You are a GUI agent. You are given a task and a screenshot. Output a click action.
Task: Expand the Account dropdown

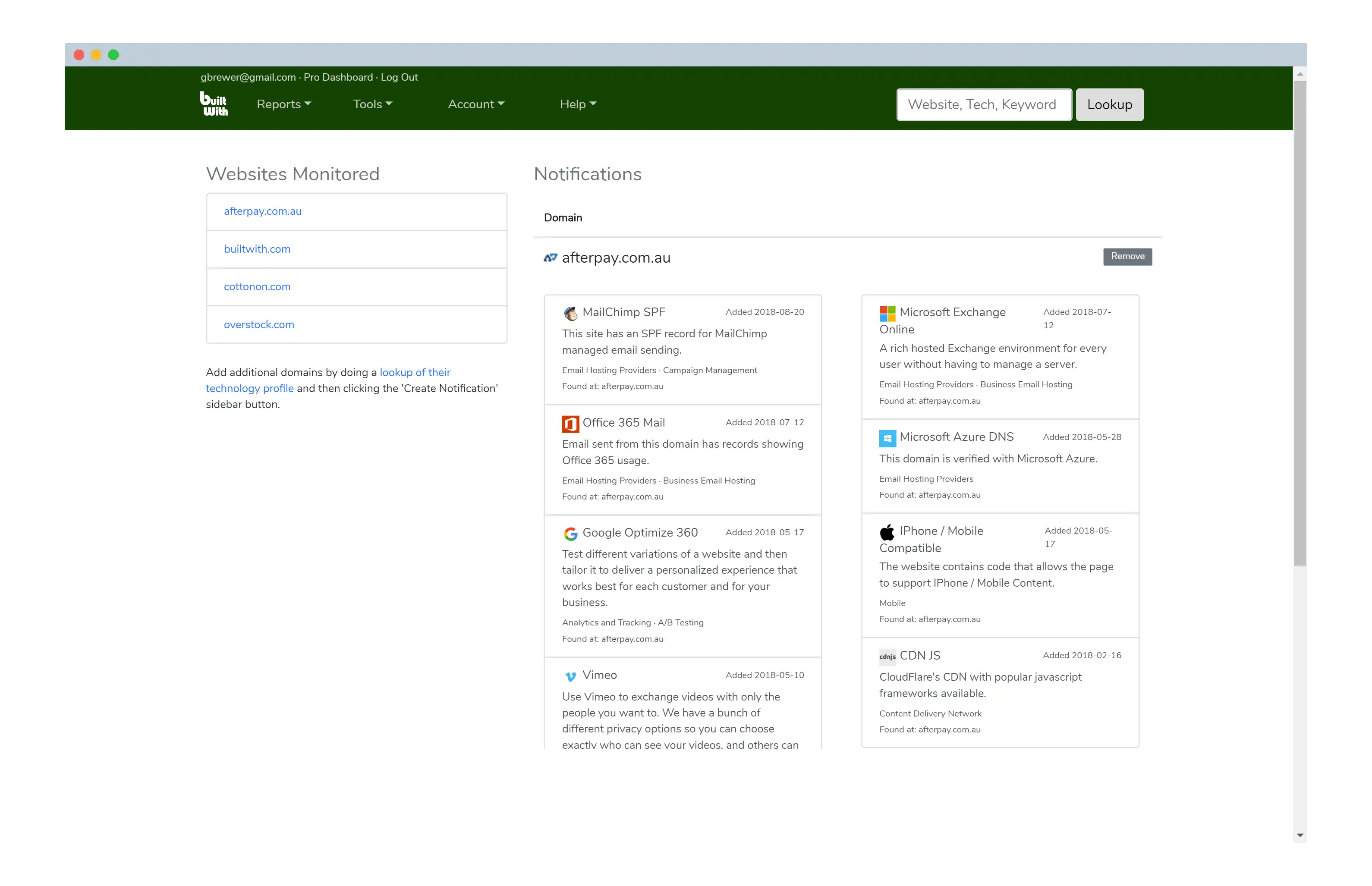[x=476, y=104]
